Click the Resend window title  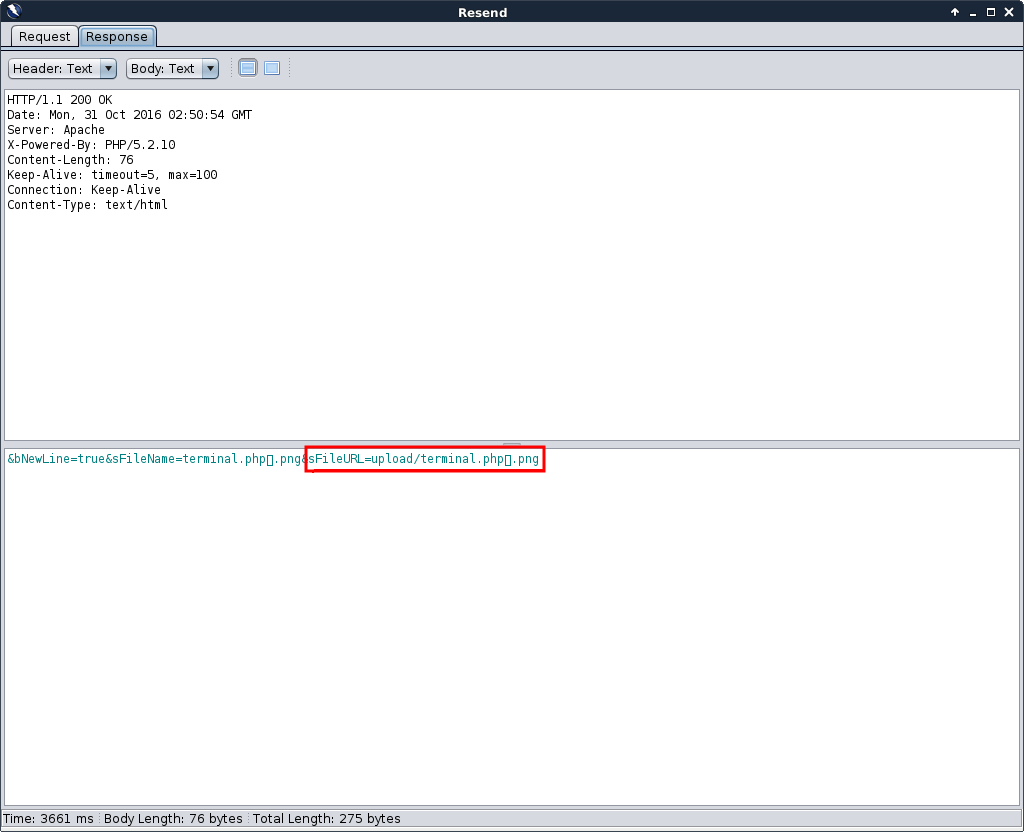(483, 12)
